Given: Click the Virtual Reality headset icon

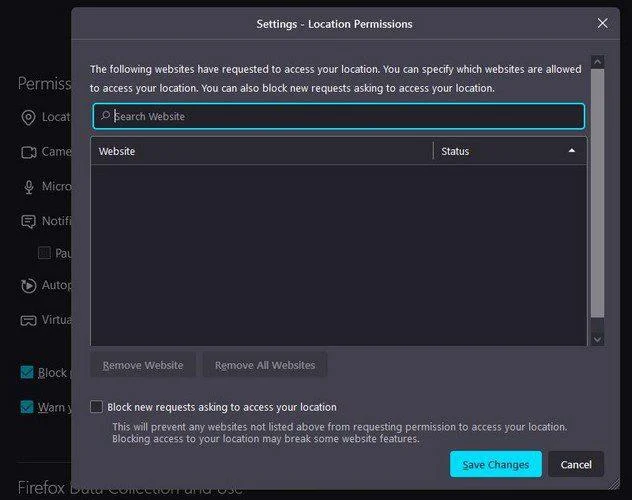Looking at the screenshot, I should click(x=29, y=321).
